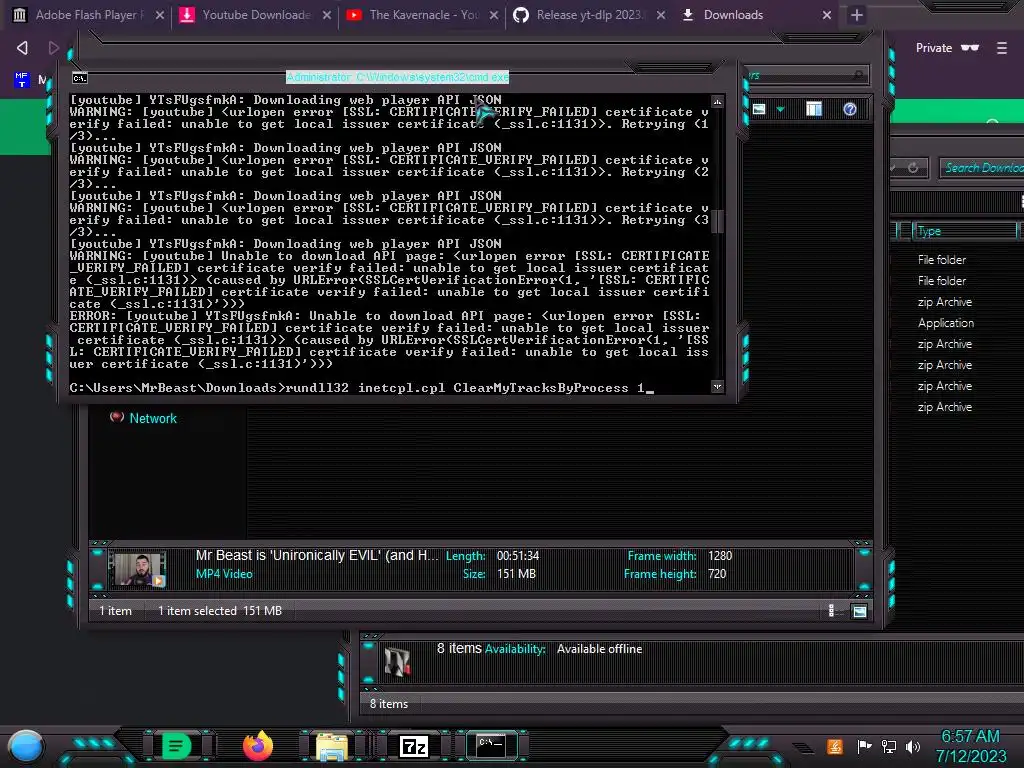The width and height of the screenshot is (1024, 768).
Task: Close the Adobe Flash Player tab
Action: [x=160, y=15]
